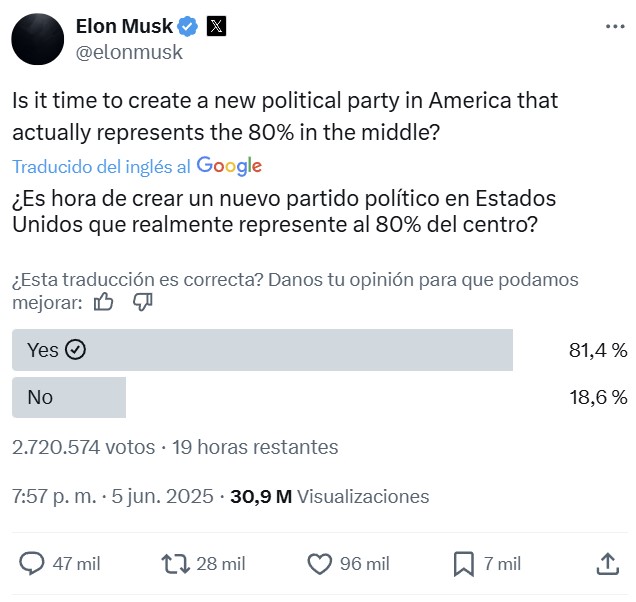Select the Yes poll option bar
Image resolution: width=636 pixels, height=602 pixels.
[x=262, y=350]
